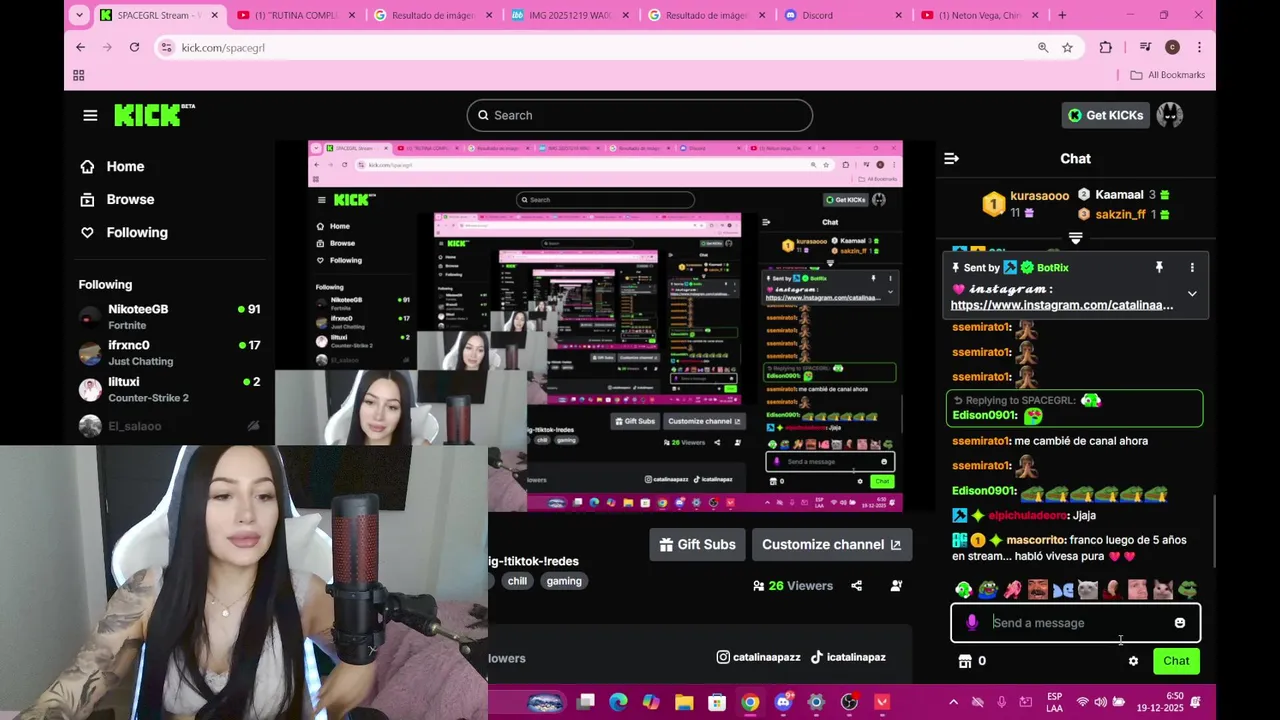The image size is (1280, 720).
Task: Switch to the Discord browser tab
Action: tap(843, 15)
